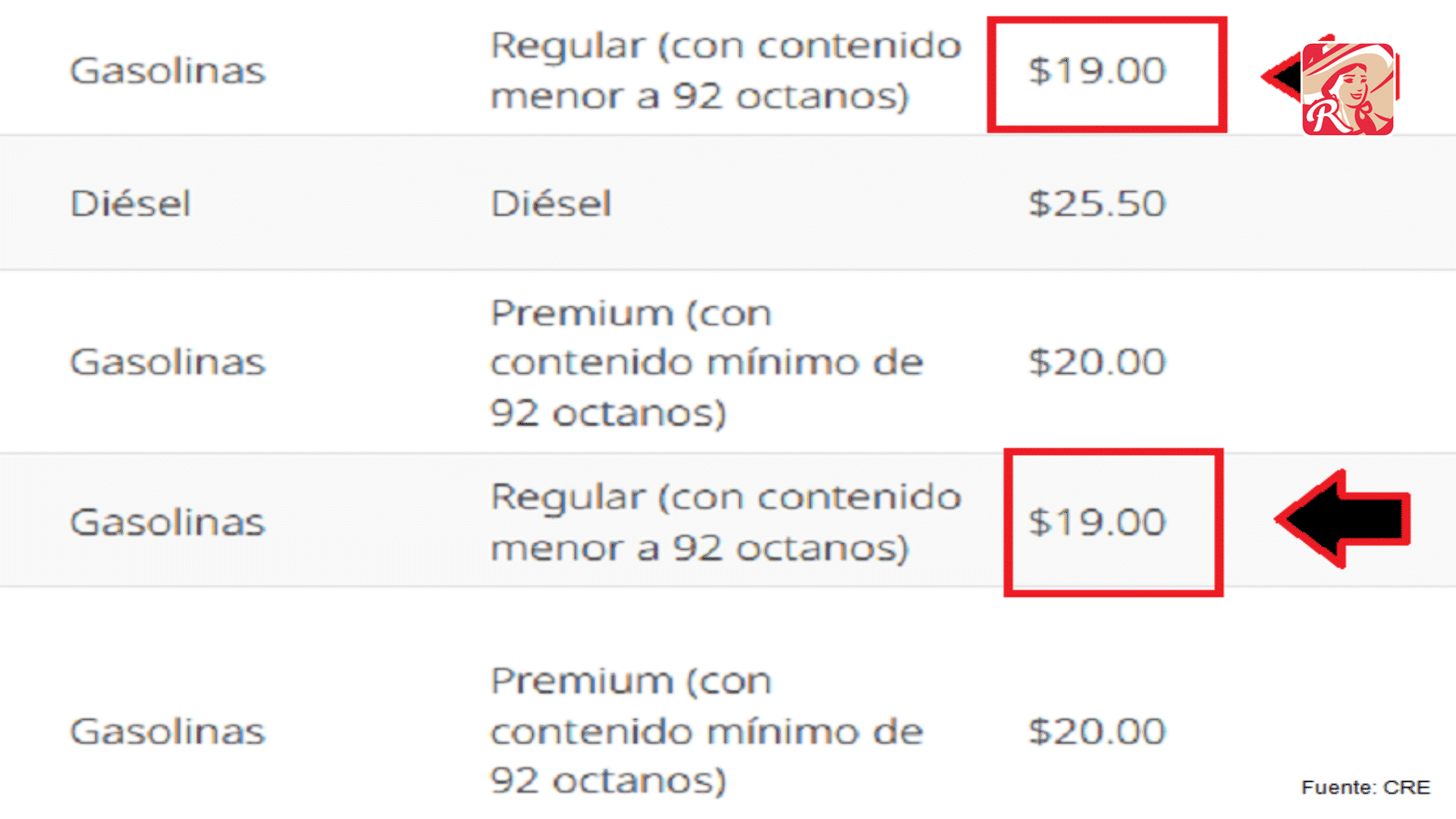Click the Regular description in the black-arrow row
Image resolution: width=1456 pixels, height=819 pixels.
(726, 522)
